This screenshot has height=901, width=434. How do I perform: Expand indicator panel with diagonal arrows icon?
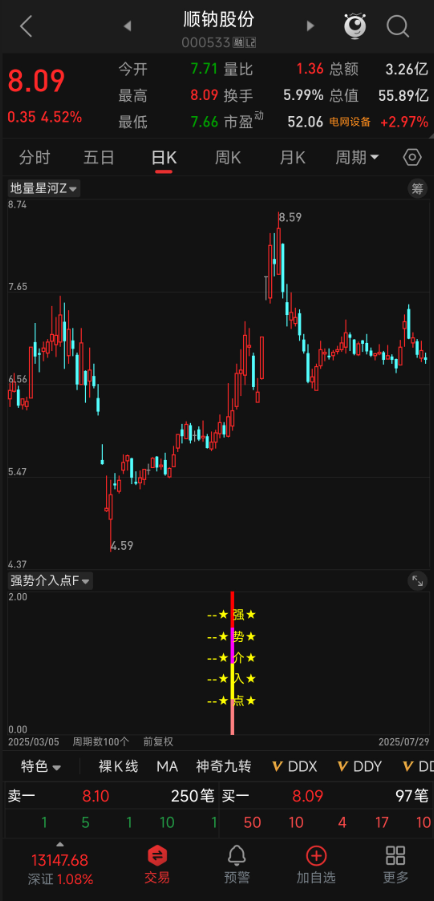click(417, 581)
